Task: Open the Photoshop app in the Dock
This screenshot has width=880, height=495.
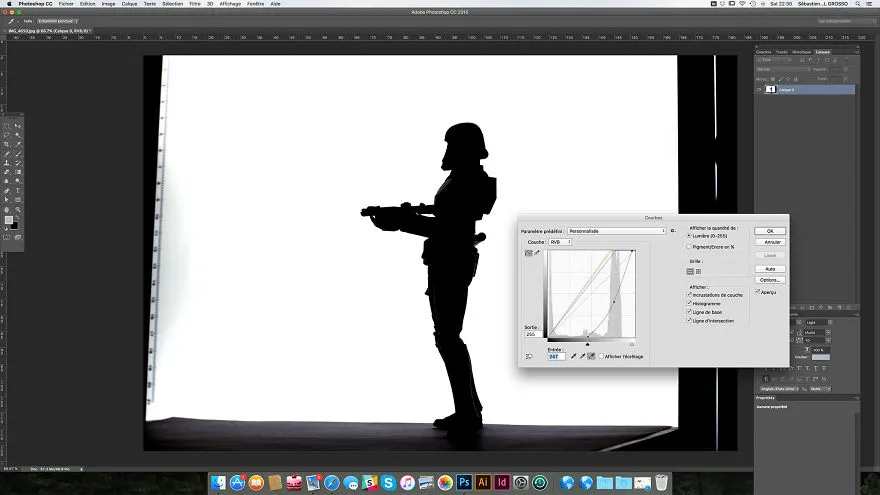Action: tap(464, 482)
